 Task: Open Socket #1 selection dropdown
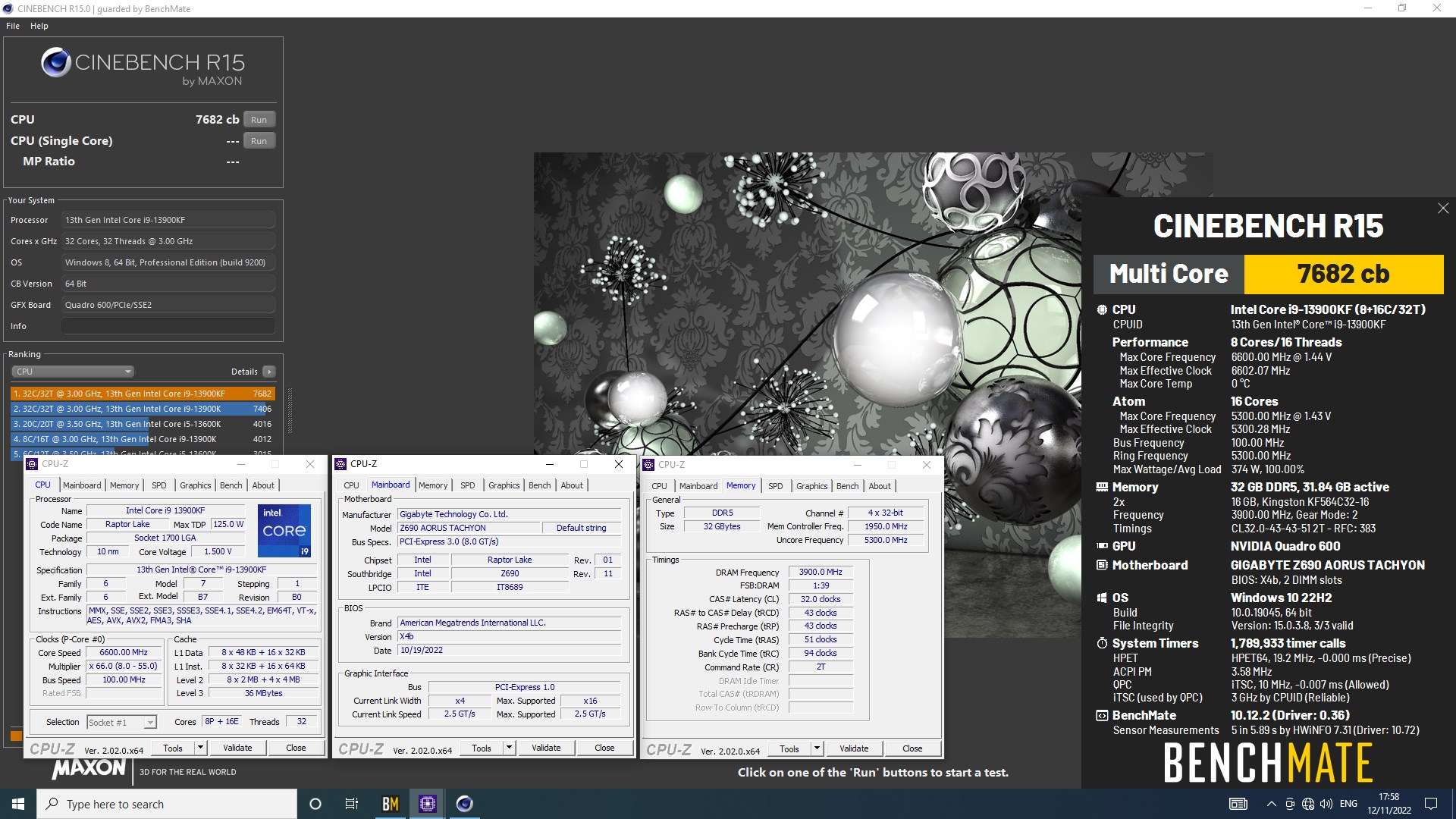(x=121, y=723)
